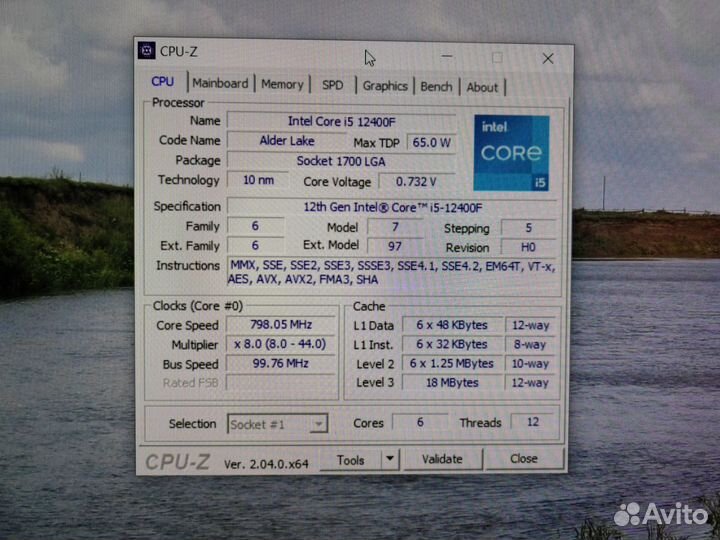This screenshot has width=720, height=540.
Task: Click the Core Voltage value 0.732 V
Action: 416,182
